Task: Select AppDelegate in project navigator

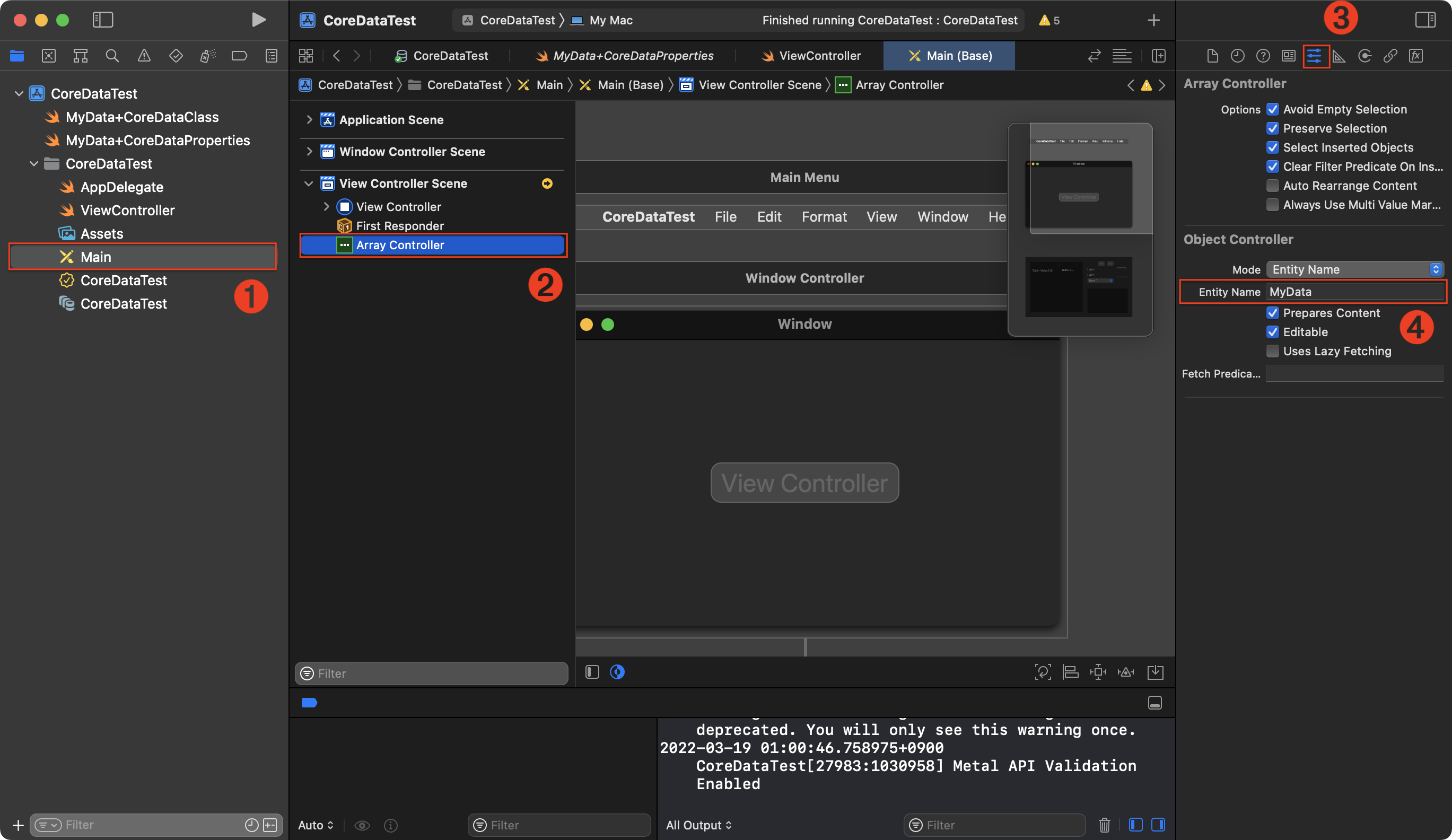Action: coord(121,187)
